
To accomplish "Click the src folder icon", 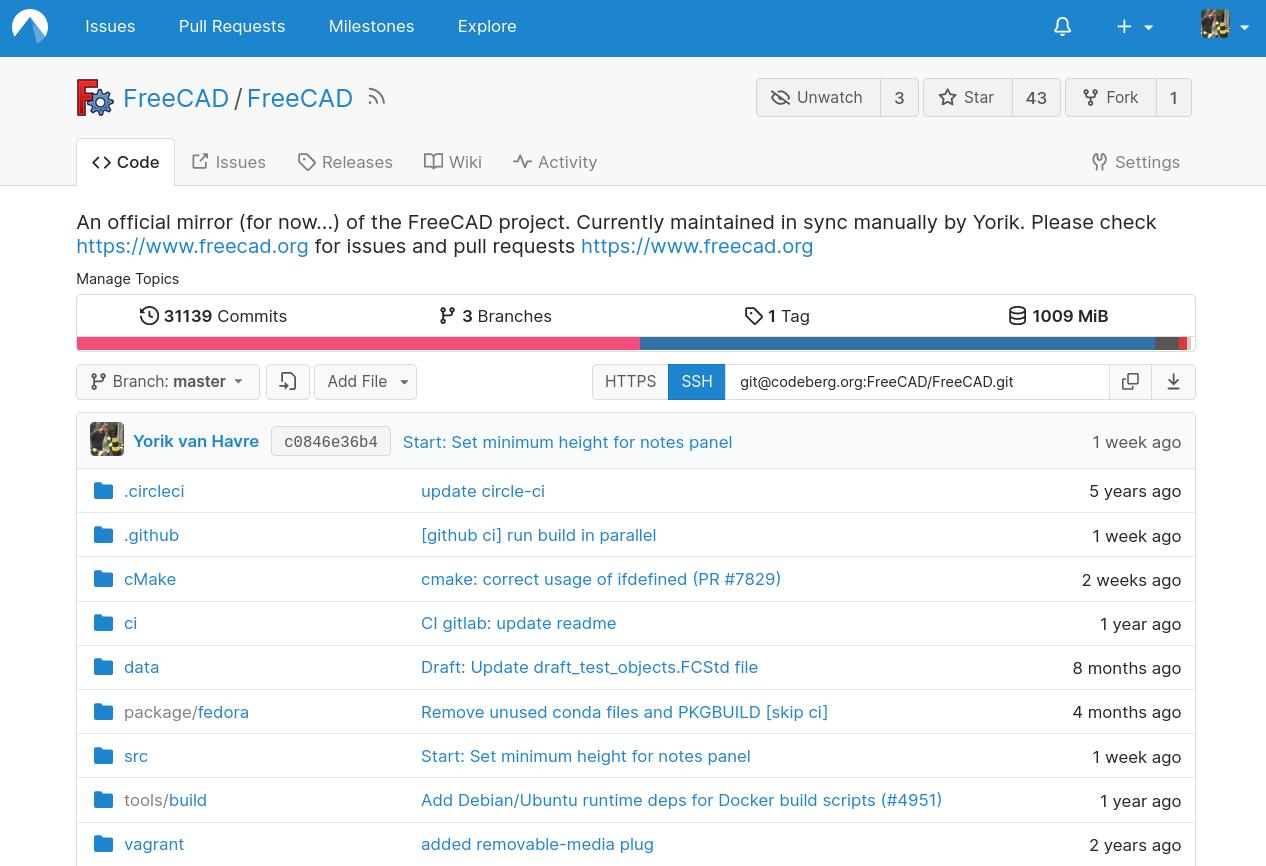I will tap(103, 756).
